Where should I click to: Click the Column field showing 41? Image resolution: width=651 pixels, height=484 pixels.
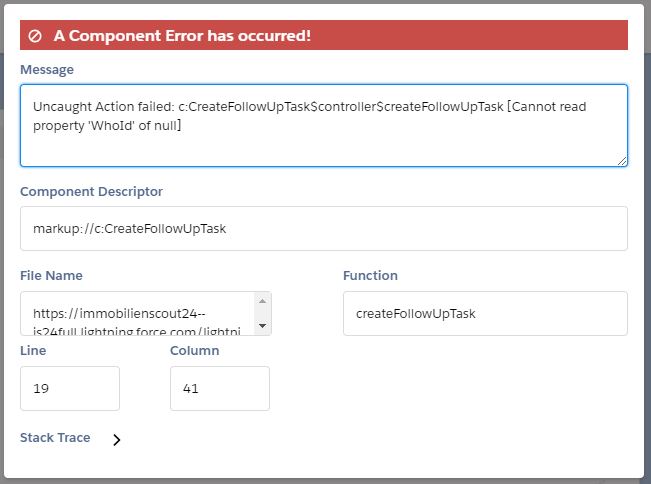tap(220, 388)
